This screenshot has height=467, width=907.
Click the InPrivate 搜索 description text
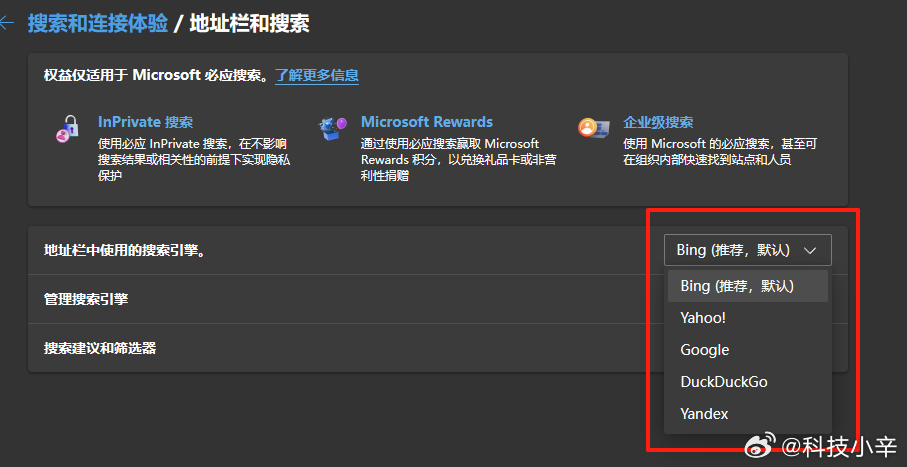point(194,160)
